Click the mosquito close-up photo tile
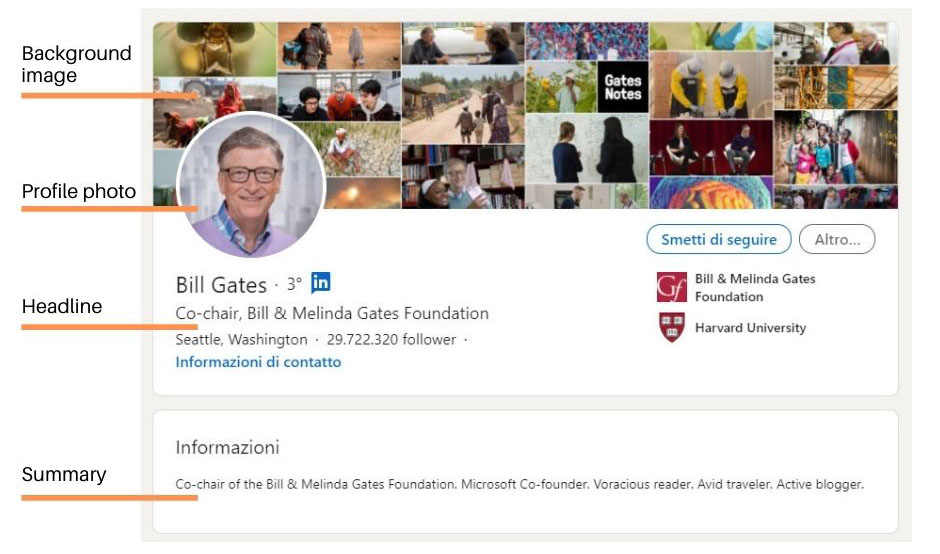This screenshot has height=554, width=940. 215,48
